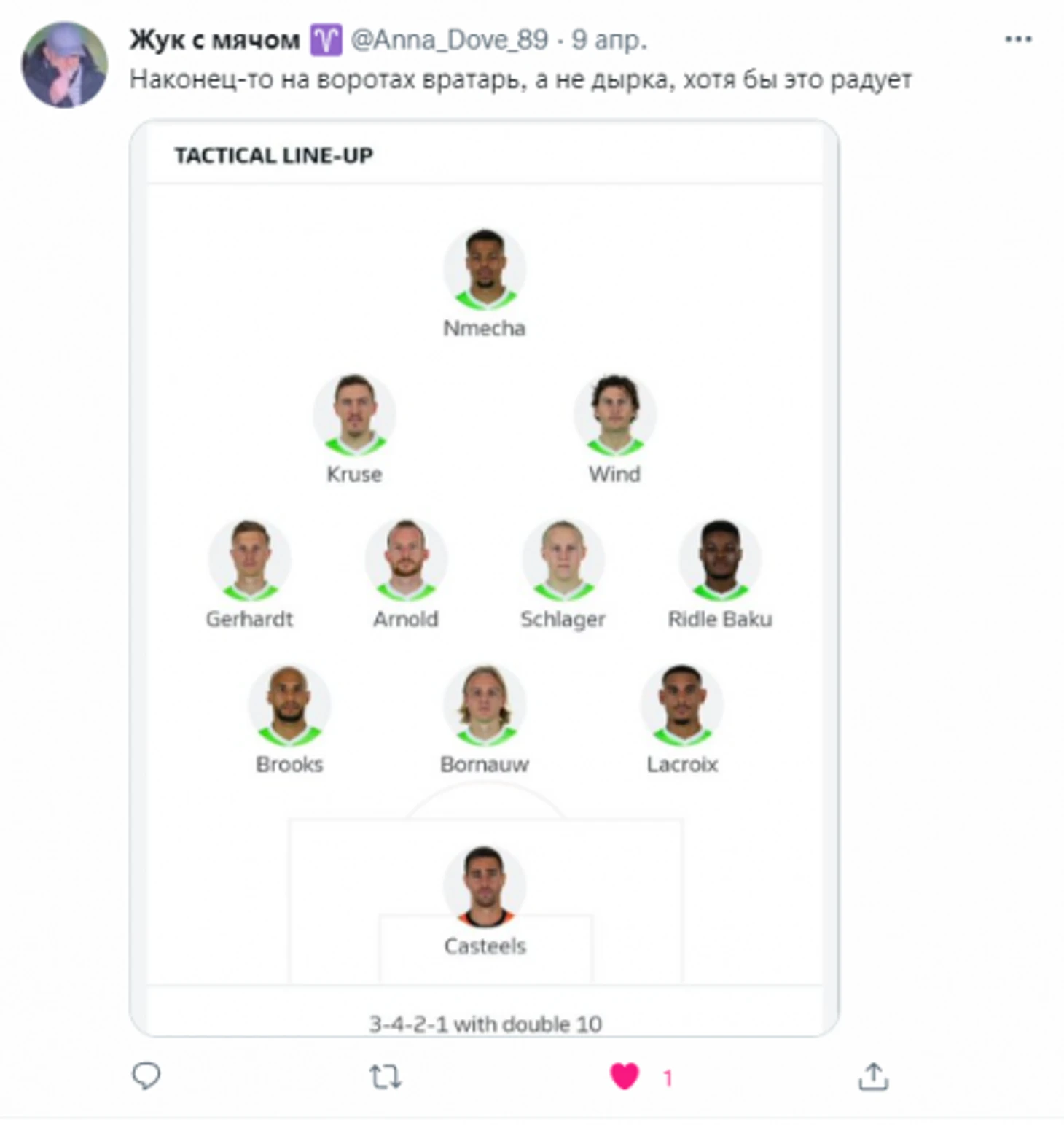
Task: Click the tweet author's profile avatar
Action: [65, 64]
